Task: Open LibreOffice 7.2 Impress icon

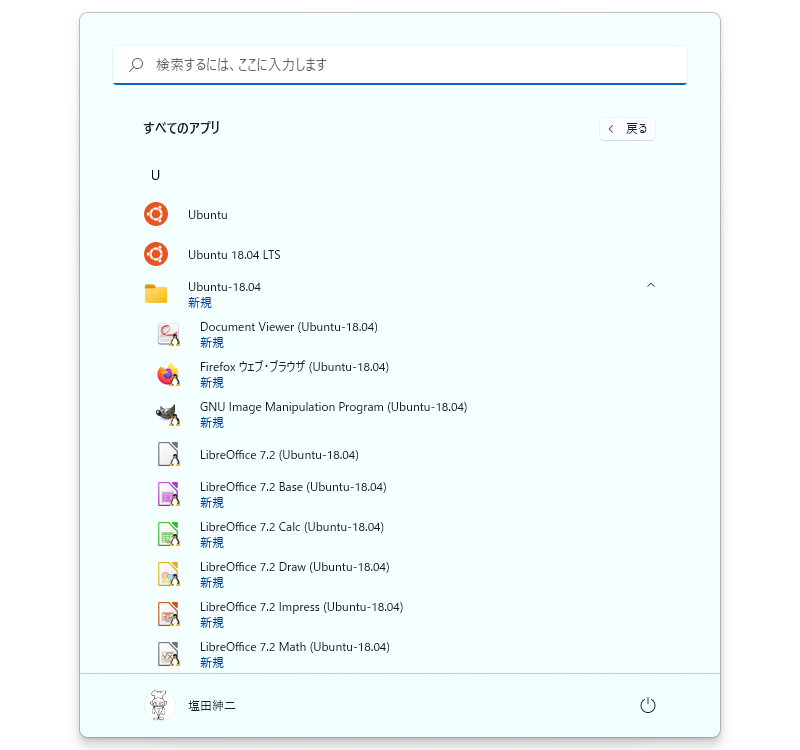Action: tap(168, 614)
